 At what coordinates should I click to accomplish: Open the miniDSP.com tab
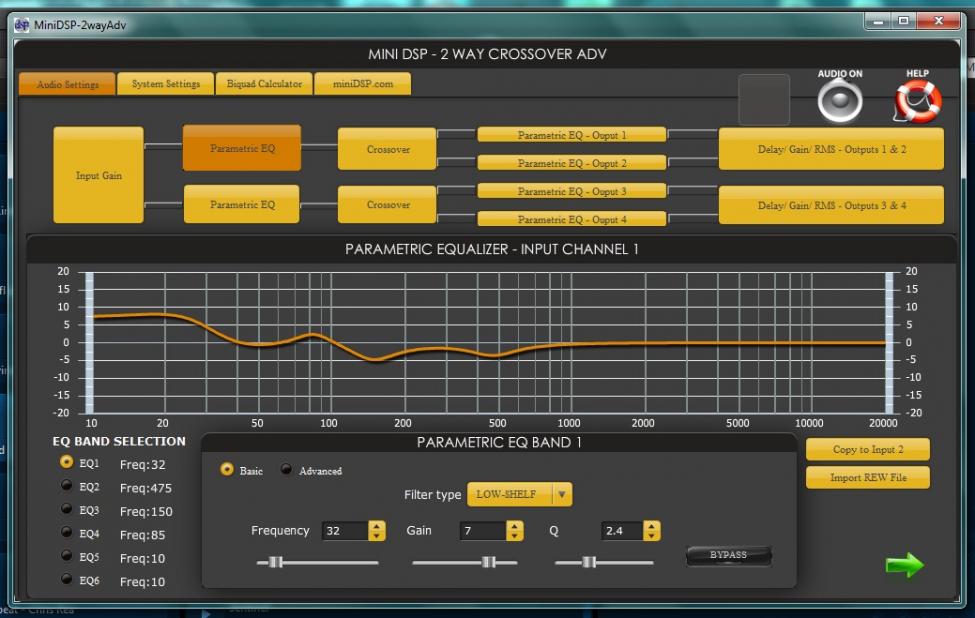[363, 84]
